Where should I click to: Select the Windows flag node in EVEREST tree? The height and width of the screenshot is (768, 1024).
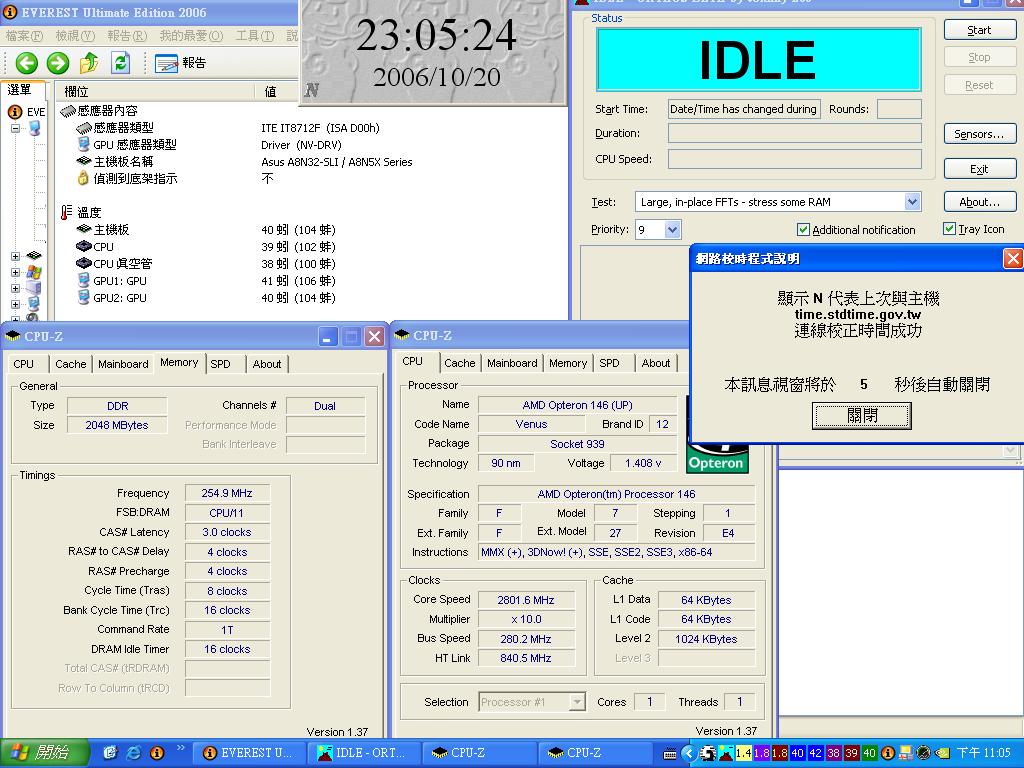tap(34, 272)
